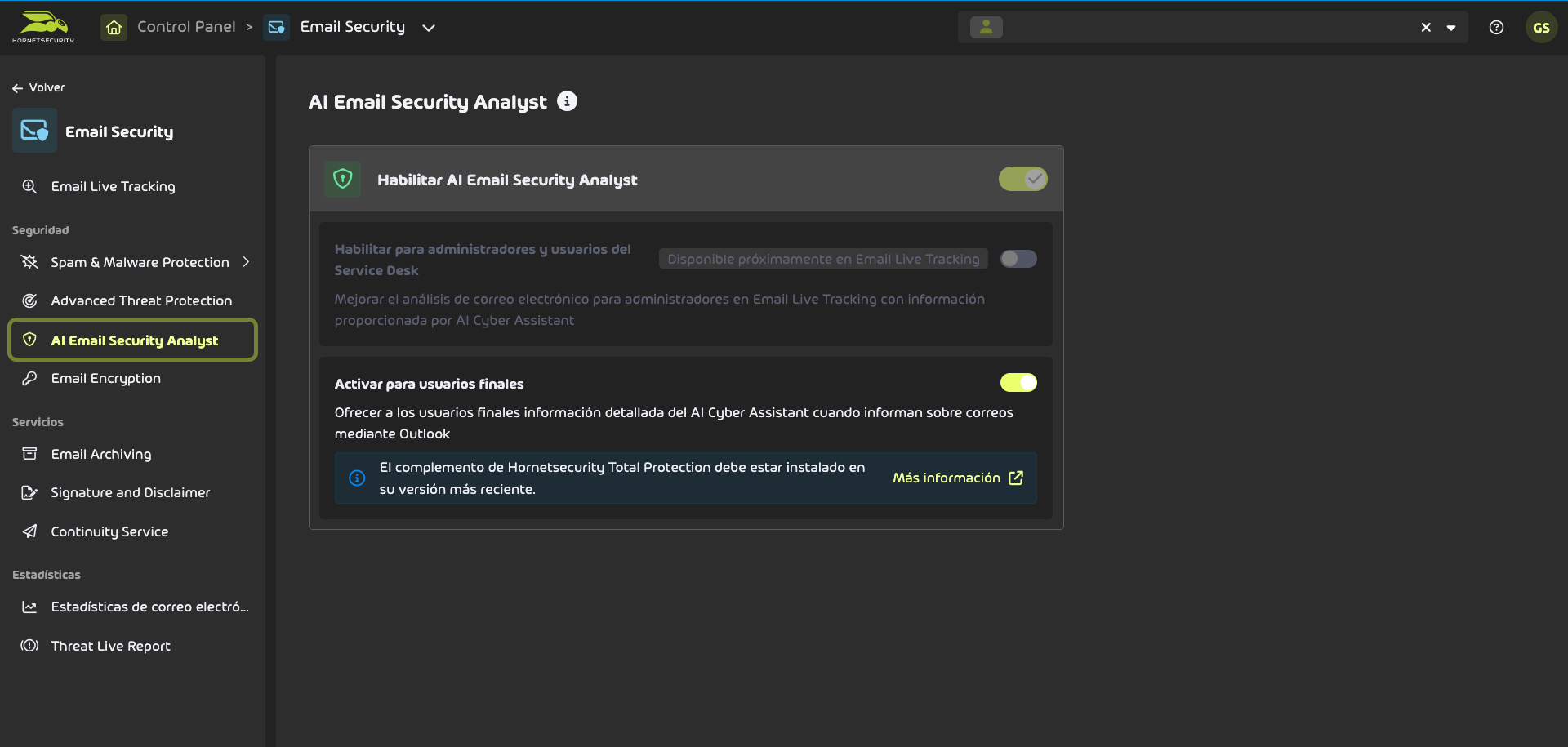Open Signature and Disclaimer settings
This screenshot has width=1568, height=747.
click(130, 492)
